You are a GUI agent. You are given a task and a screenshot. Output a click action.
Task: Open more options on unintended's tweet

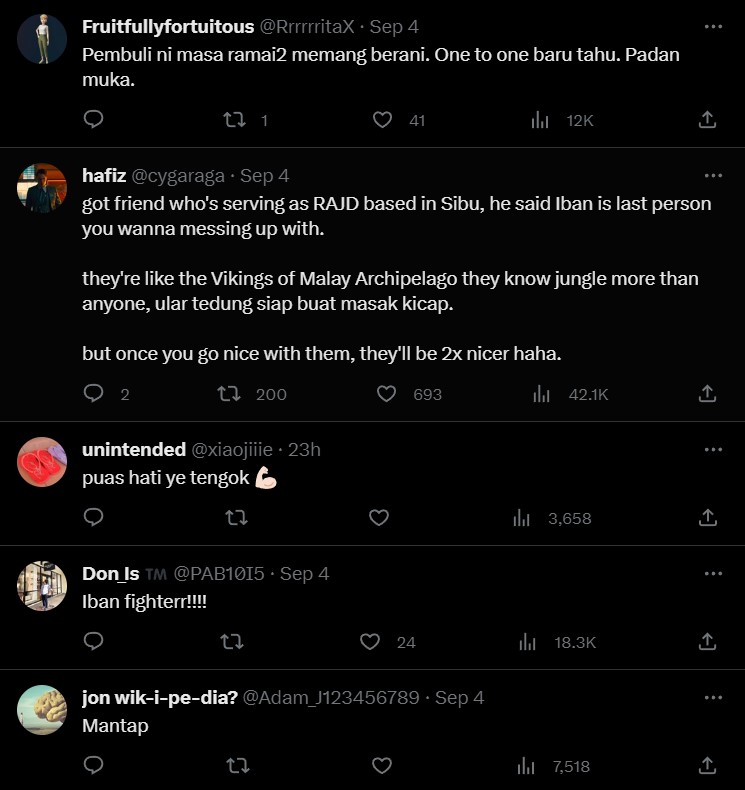713,449
